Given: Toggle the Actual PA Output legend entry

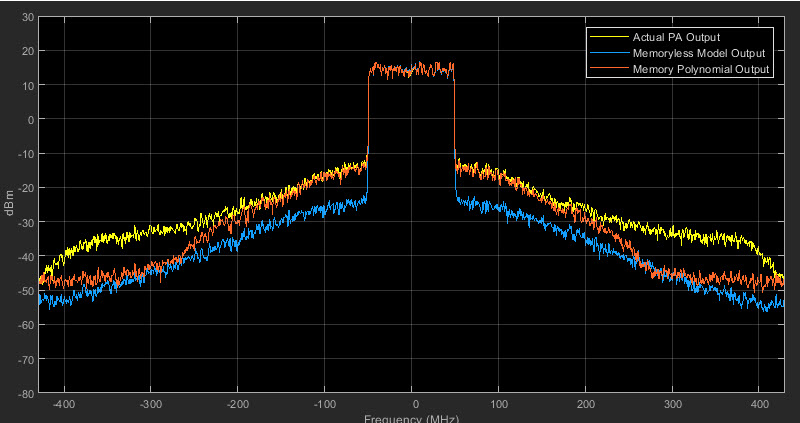Looking at the screenshot, I should [675, 38].
